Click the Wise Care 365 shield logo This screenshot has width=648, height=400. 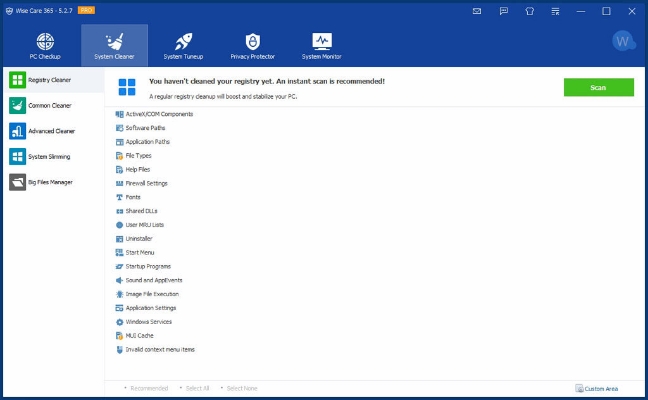[x=9, y=11]
